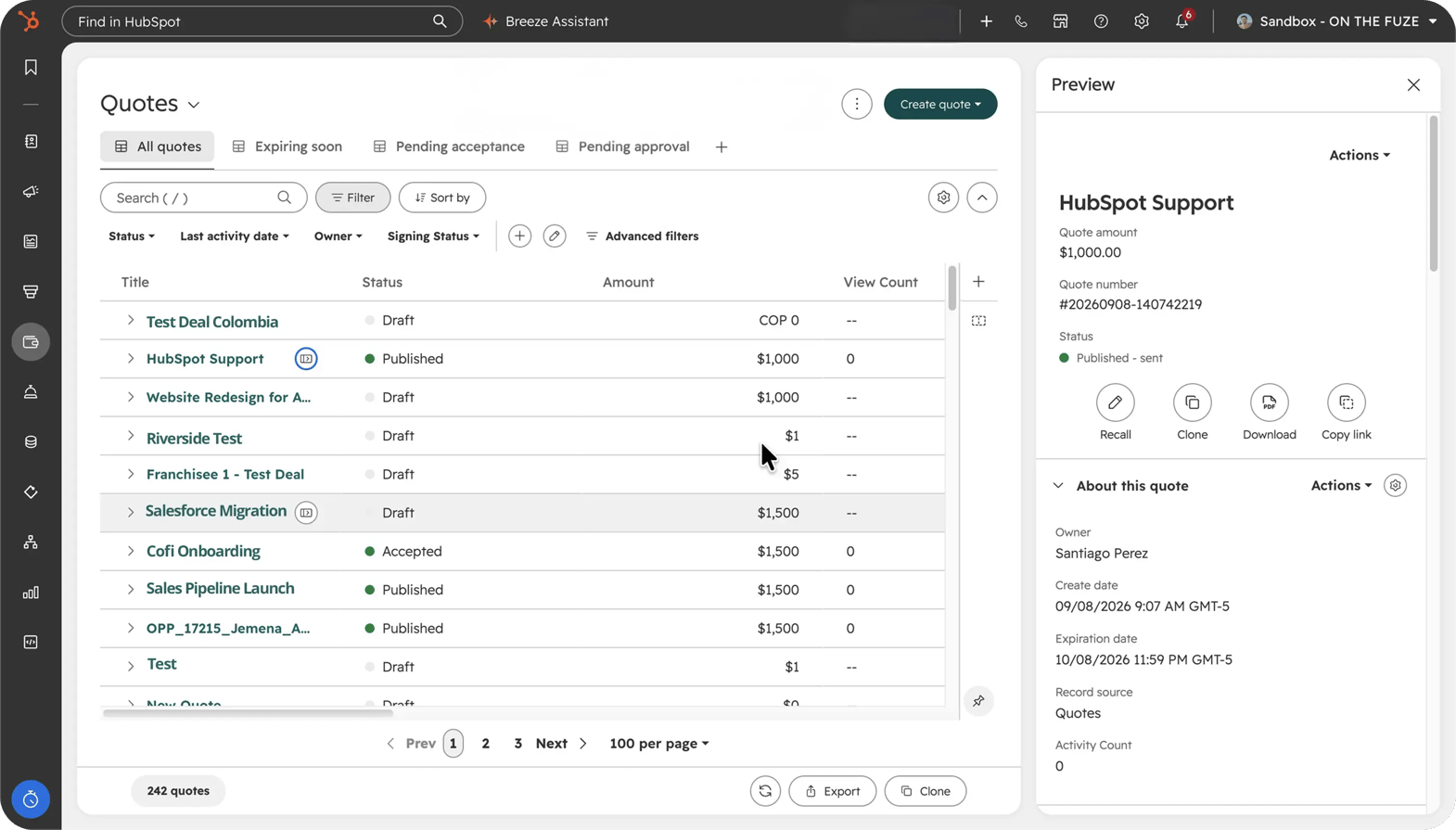Collapse the filter bar with up chevron
The image size is (1456, 830).
(x=982, y=198)
